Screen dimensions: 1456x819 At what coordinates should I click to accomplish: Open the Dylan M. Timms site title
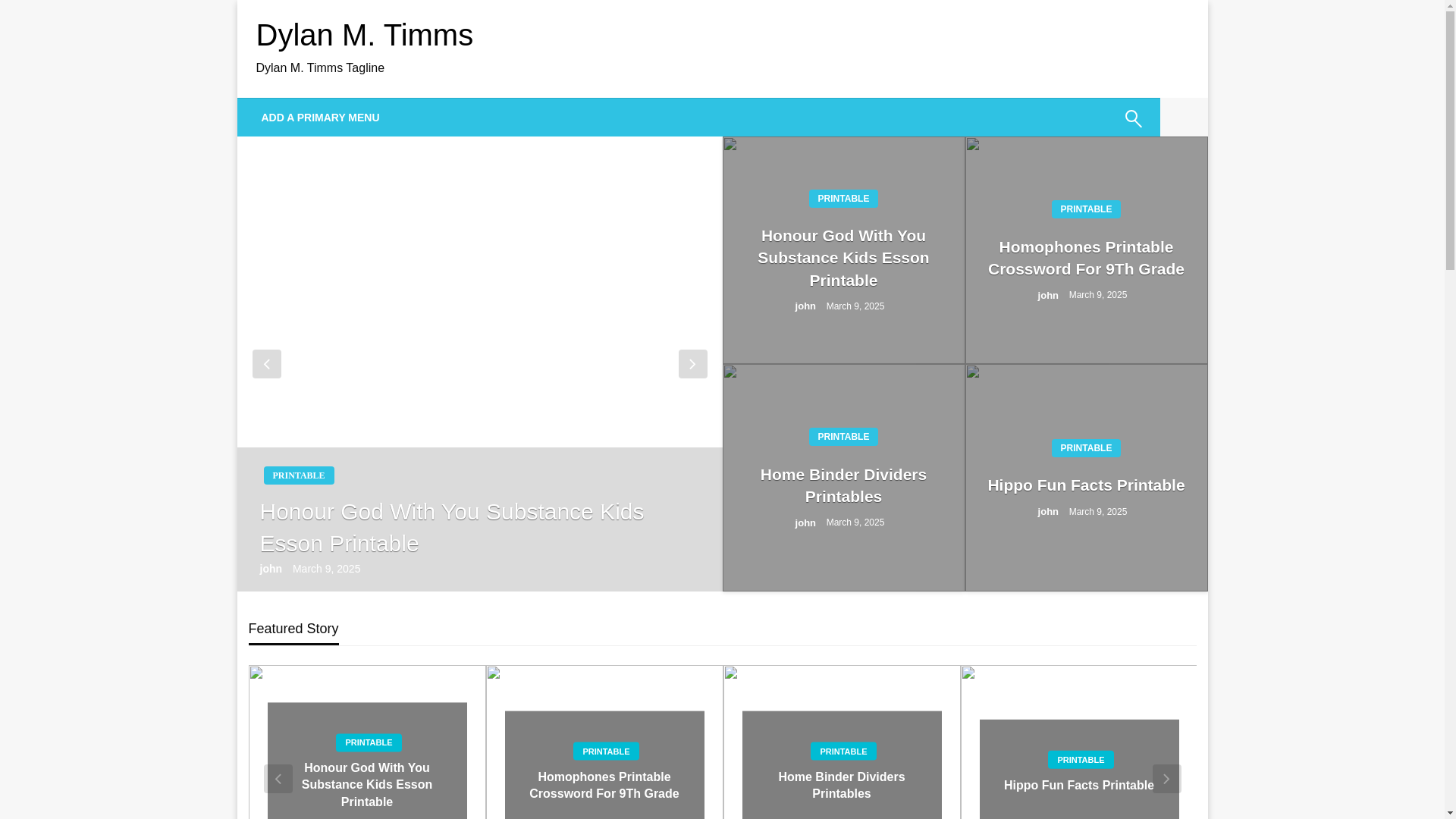[364, 35]
